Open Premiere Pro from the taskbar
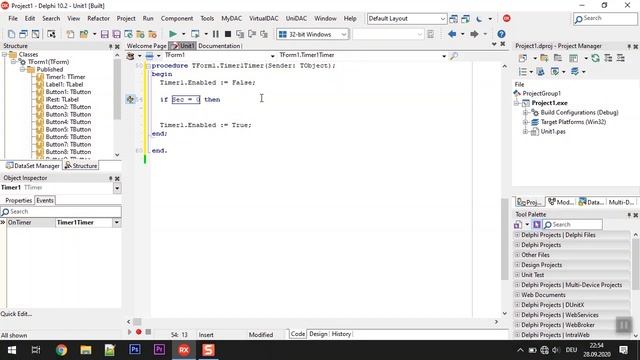This screenshot has height=360, width=640. pyautogui.click(x=159, y=350)
